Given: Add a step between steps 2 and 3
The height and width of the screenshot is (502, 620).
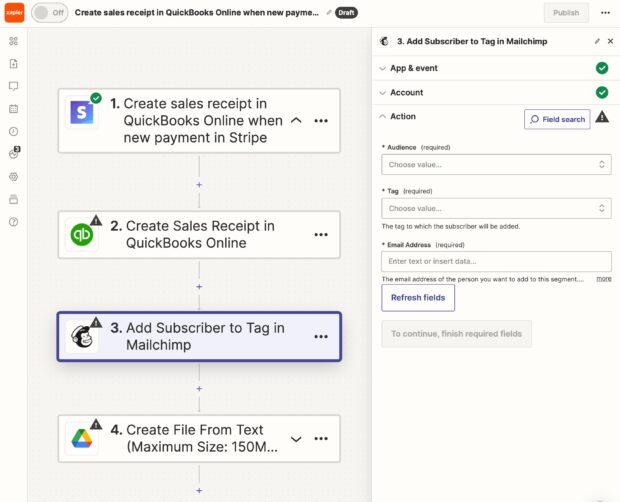Looking at the screenshot, I should (199, 287).
